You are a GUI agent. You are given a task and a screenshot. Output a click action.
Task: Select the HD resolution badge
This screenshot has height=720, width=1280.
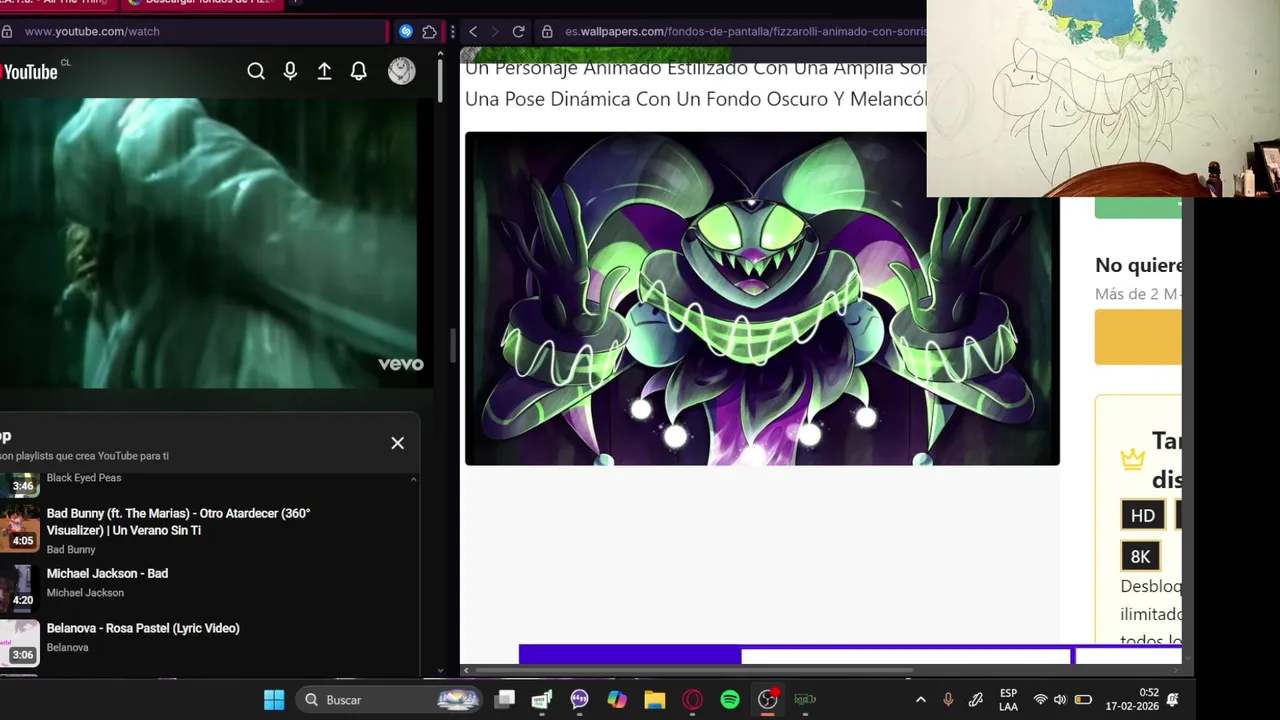coord(1143,516)
